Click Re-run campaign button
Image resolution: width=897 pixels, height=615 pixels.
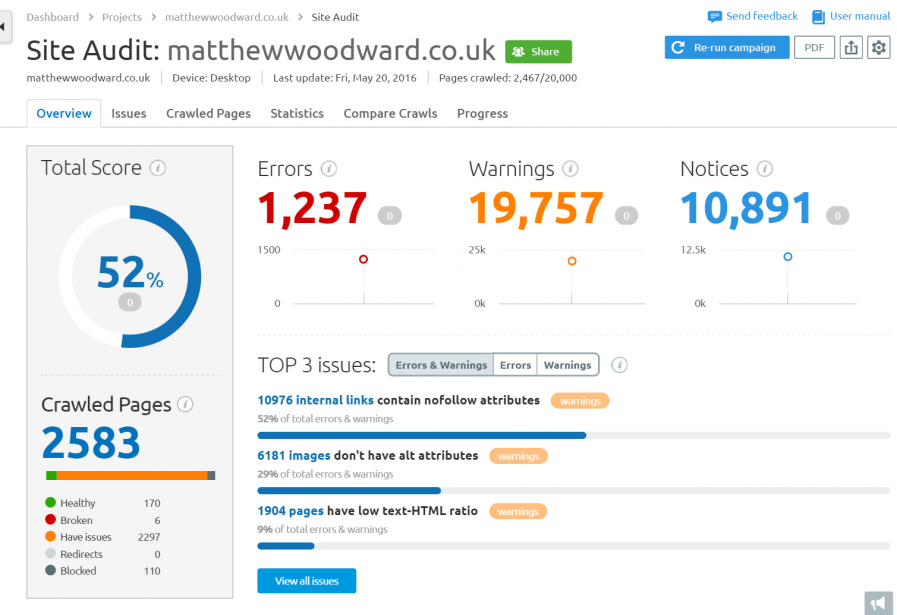(727, 47)
